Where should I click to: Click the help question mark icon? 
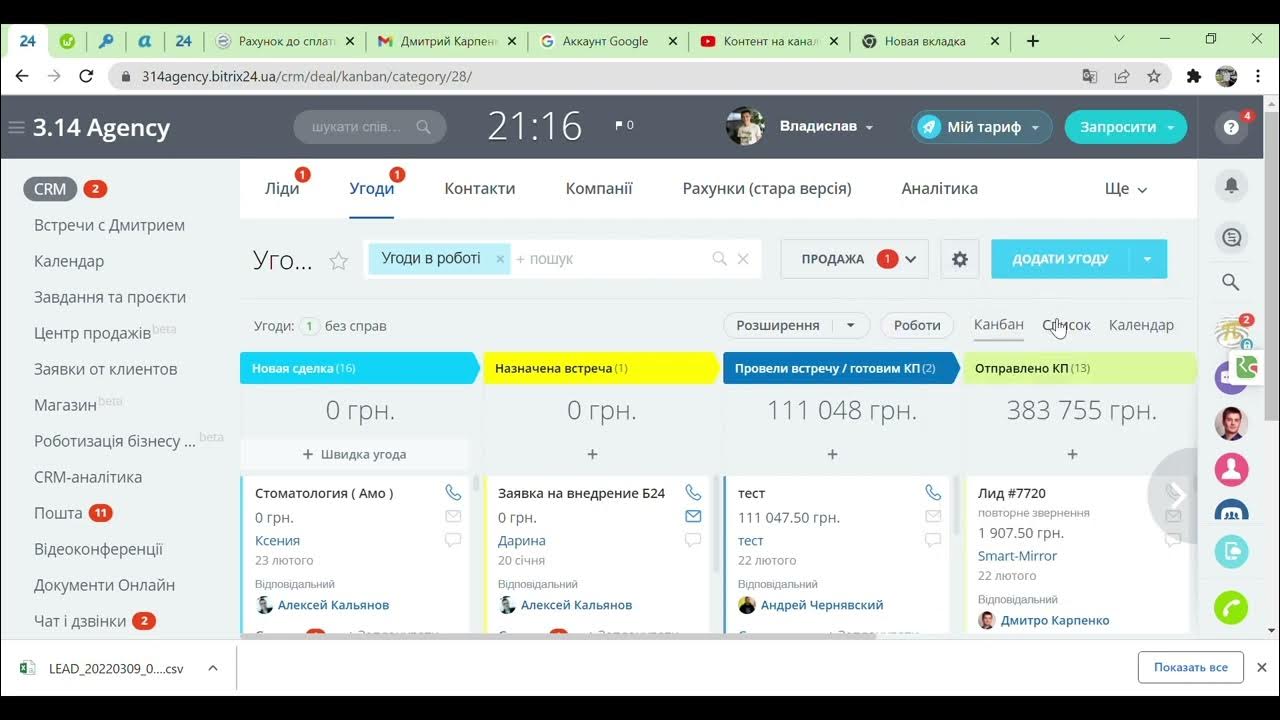pos(1231,128)
